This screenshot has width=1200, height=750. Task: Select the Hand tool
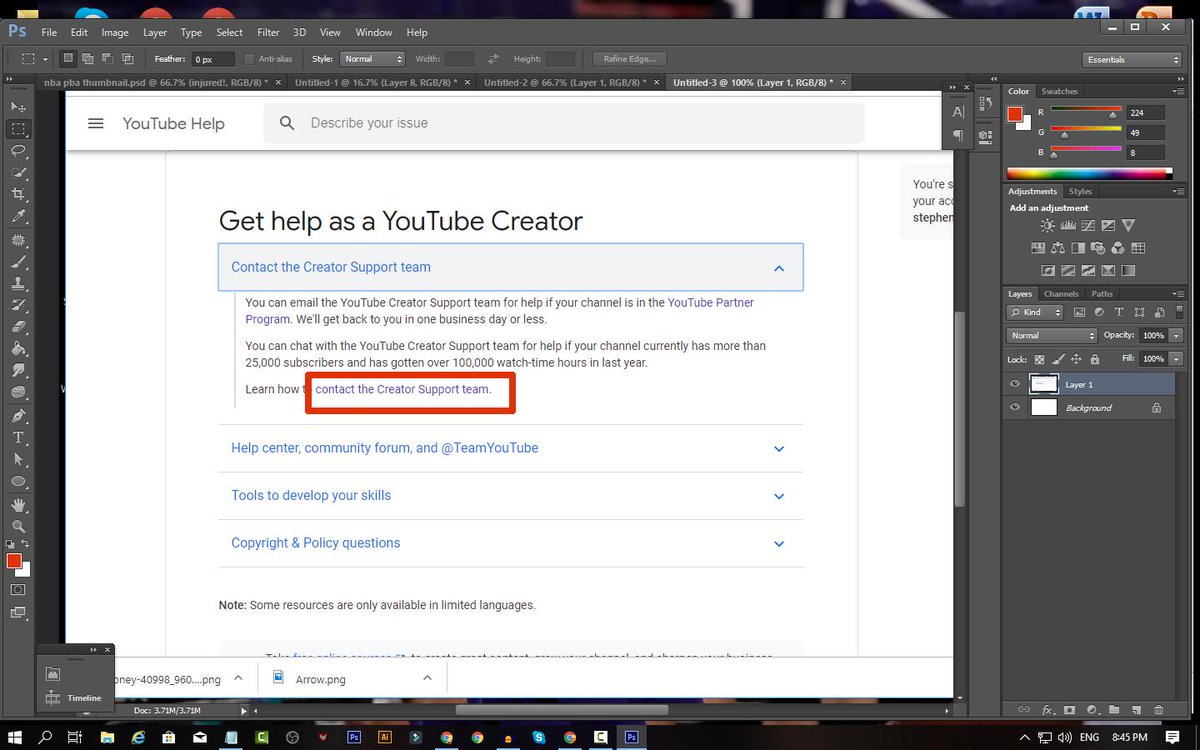click(x=18, y=505)
